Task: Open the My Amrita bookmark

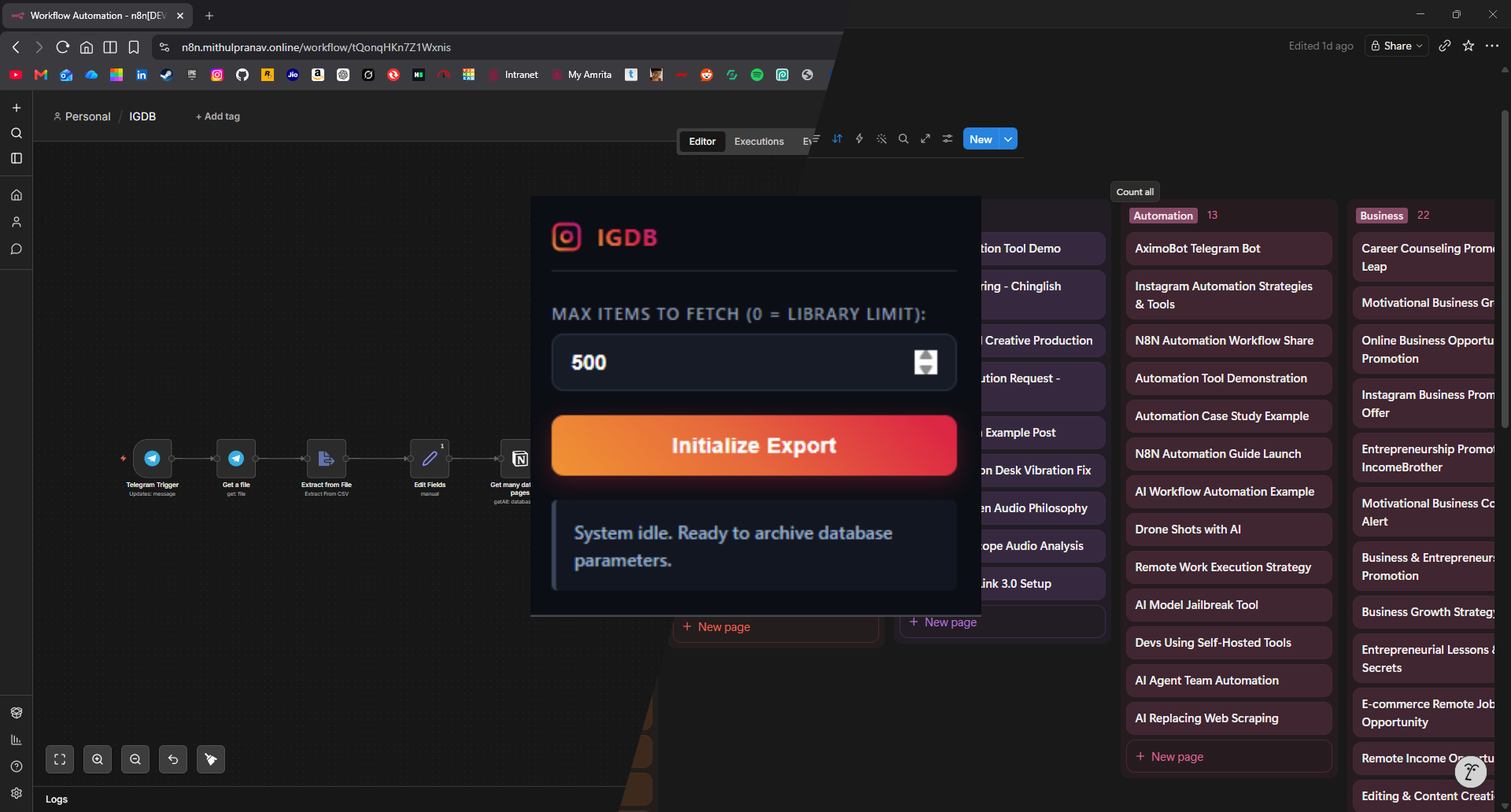Action: pos(582,75)
